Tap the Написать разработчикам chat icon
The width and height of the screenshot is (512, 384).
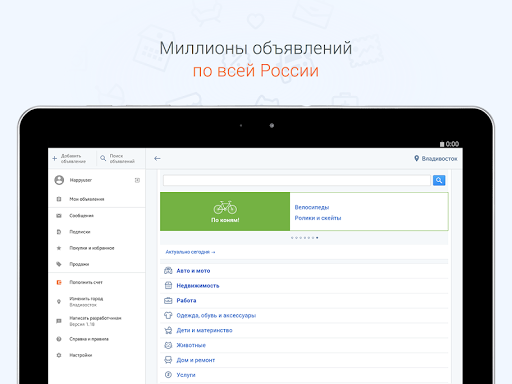coord(59,321)
